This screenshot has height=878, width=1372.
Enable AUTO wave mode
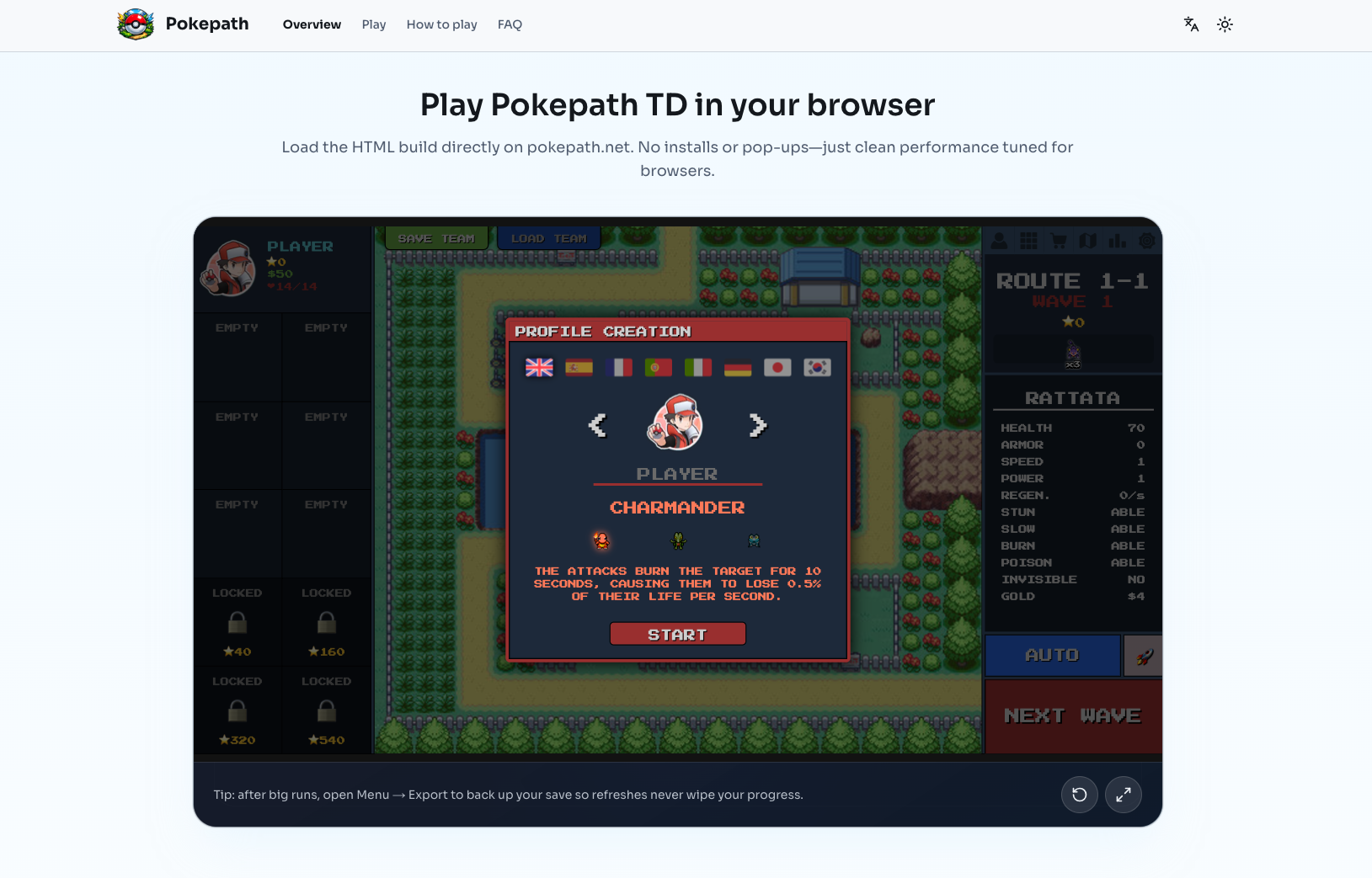(x=1052, y=655)
